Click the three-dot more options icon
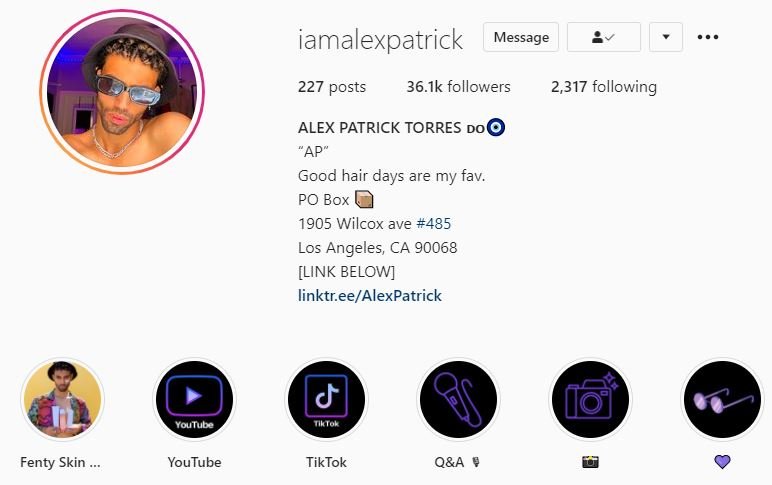 tap(708, 37)
